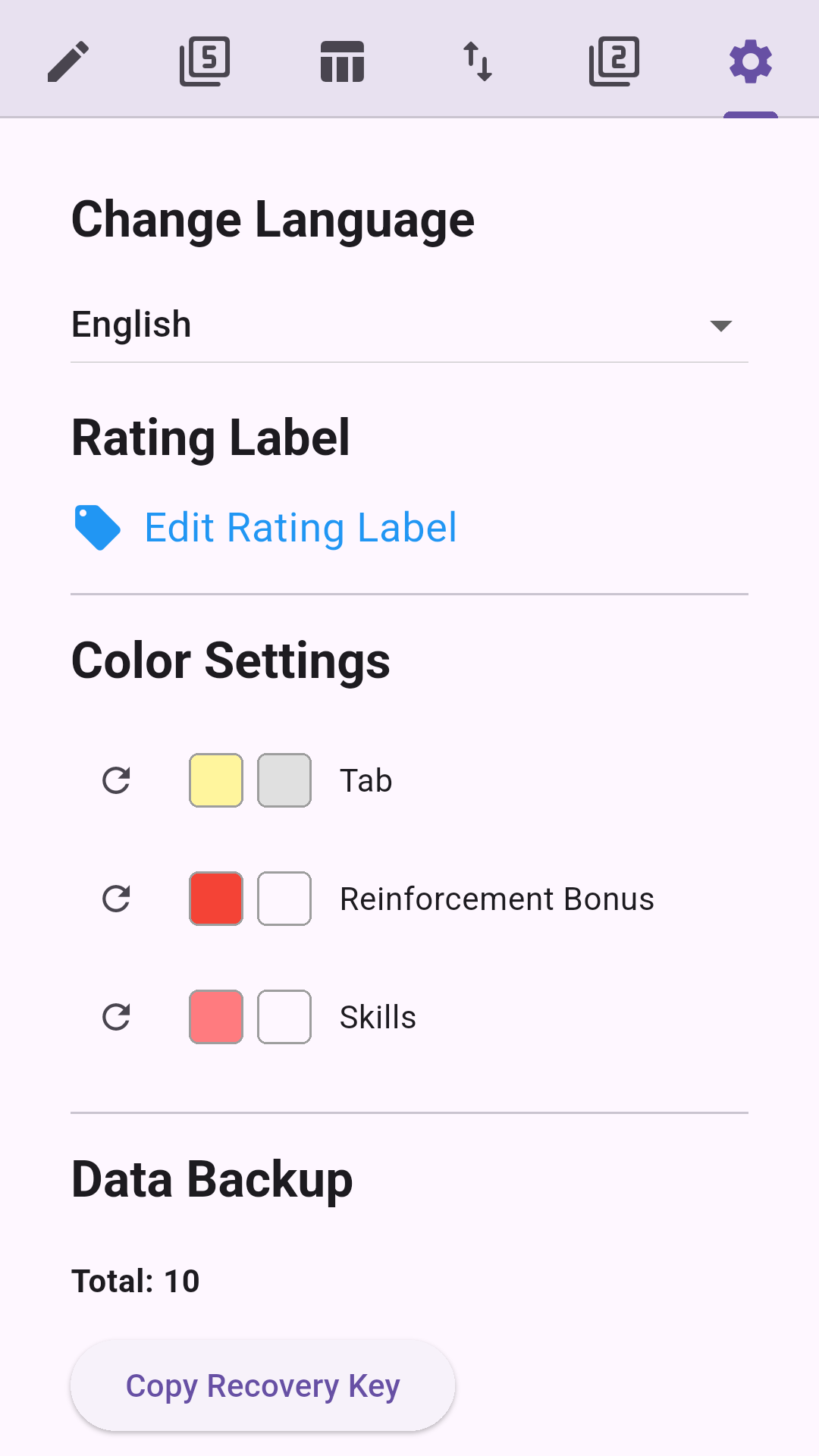Reset the Reinforcement Bonus colors
819x1456 pixels.
pos(116,899)
